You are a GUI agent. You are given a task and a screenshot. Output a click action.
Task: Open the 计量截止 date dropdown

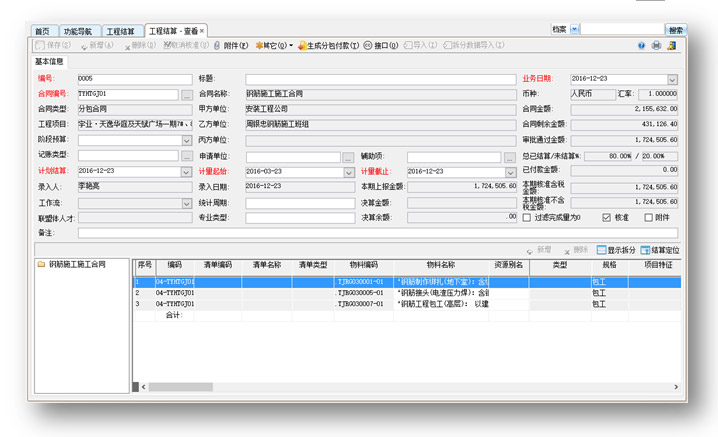(511, 172)
